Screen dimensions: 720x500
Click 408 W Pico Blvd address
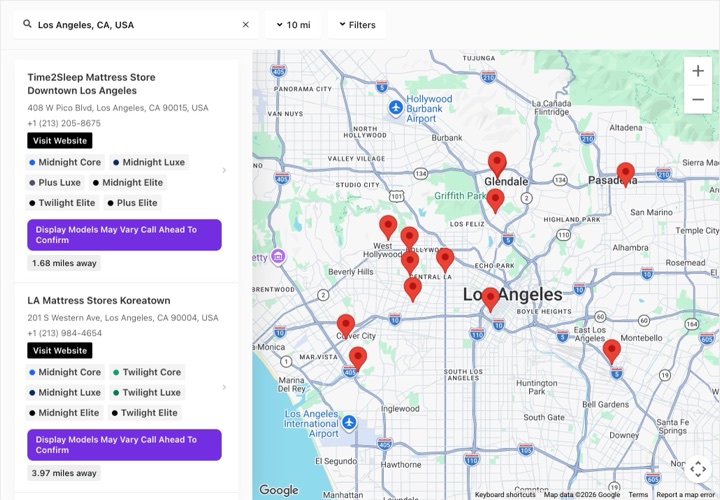(118, 108)
